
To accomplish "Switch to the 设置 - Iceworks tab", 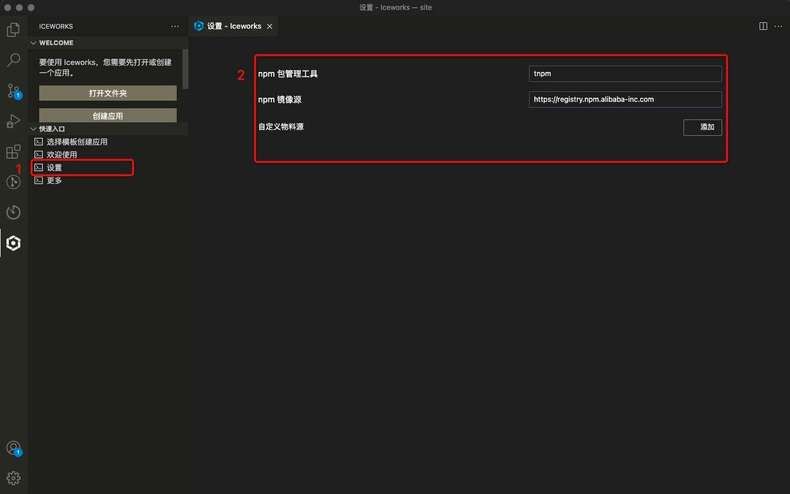I will coord(234,26).
